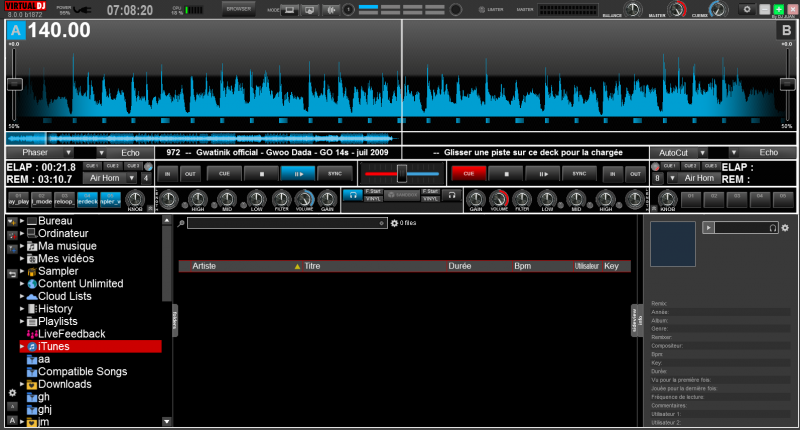Click the crossfader slider

[x=401, y=173]
